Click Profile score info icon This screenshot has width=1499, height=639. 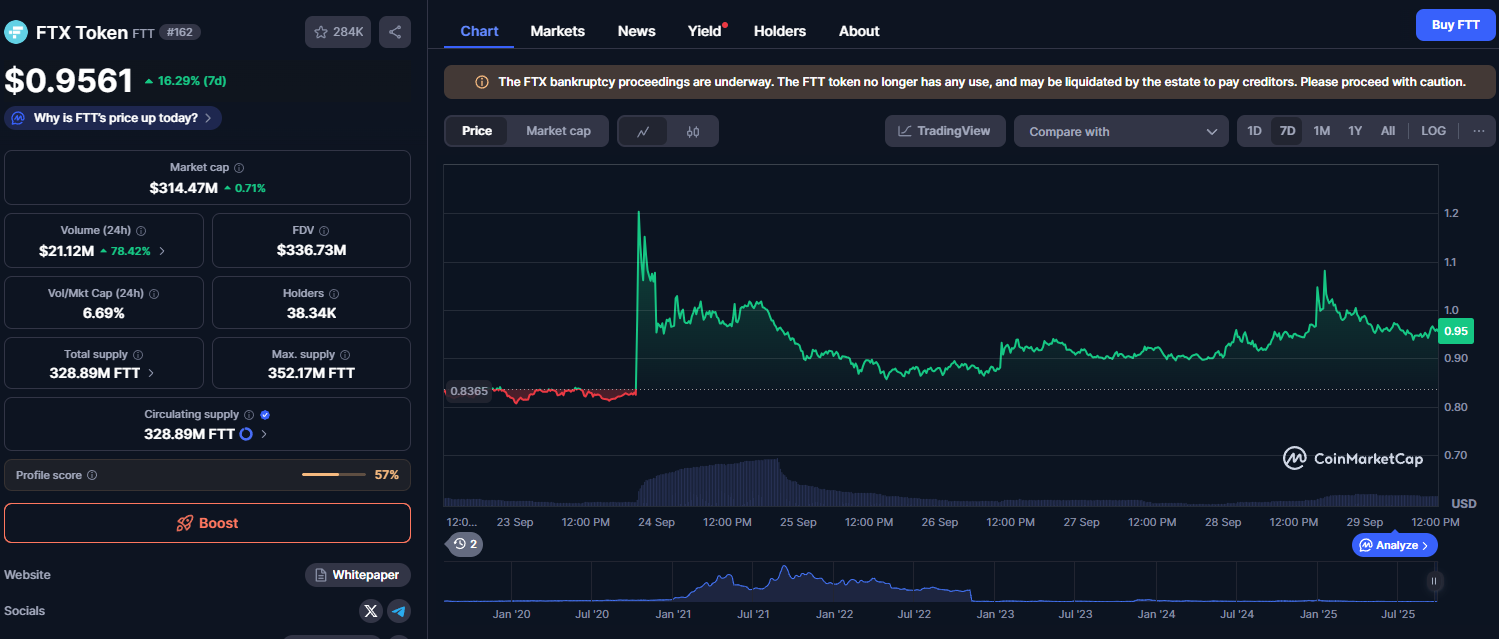(x=92, y=475)
